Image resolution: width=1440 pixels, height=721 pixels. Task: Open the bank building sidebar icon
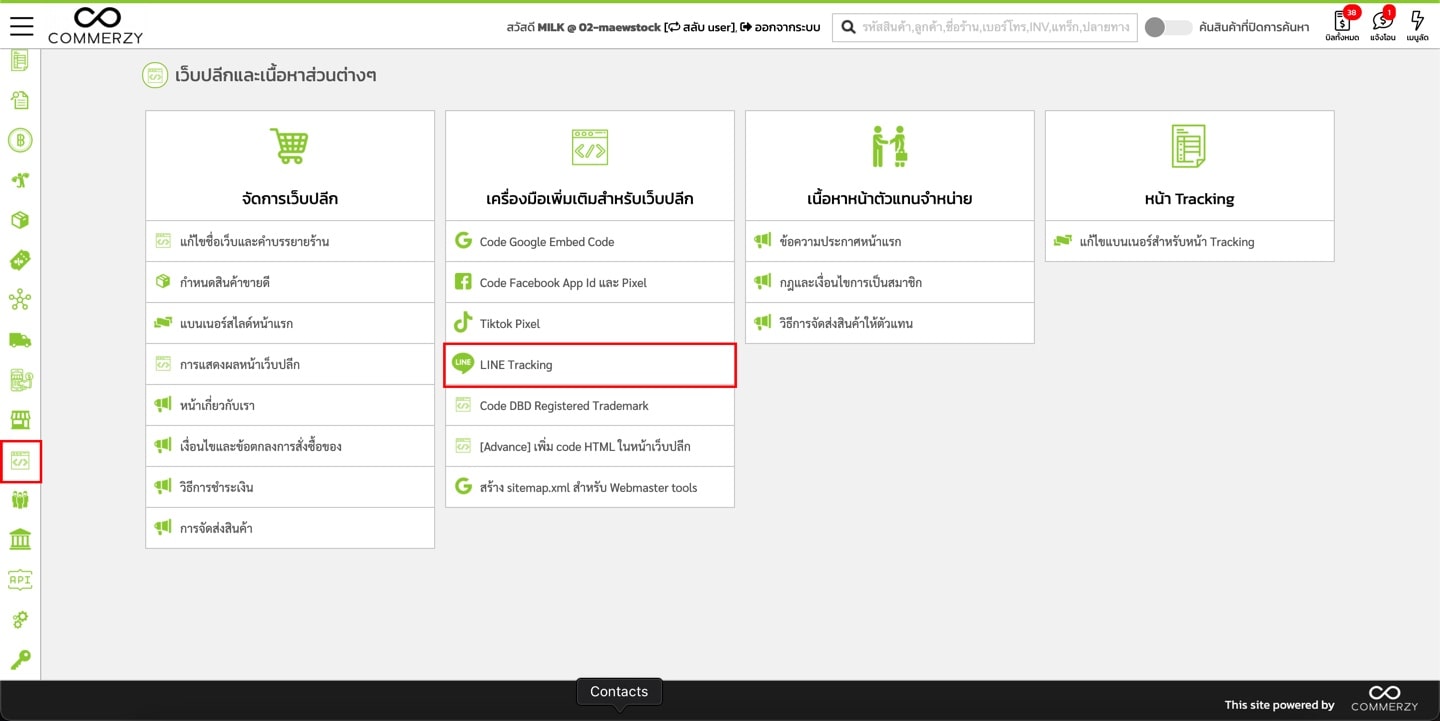(20, 540)
